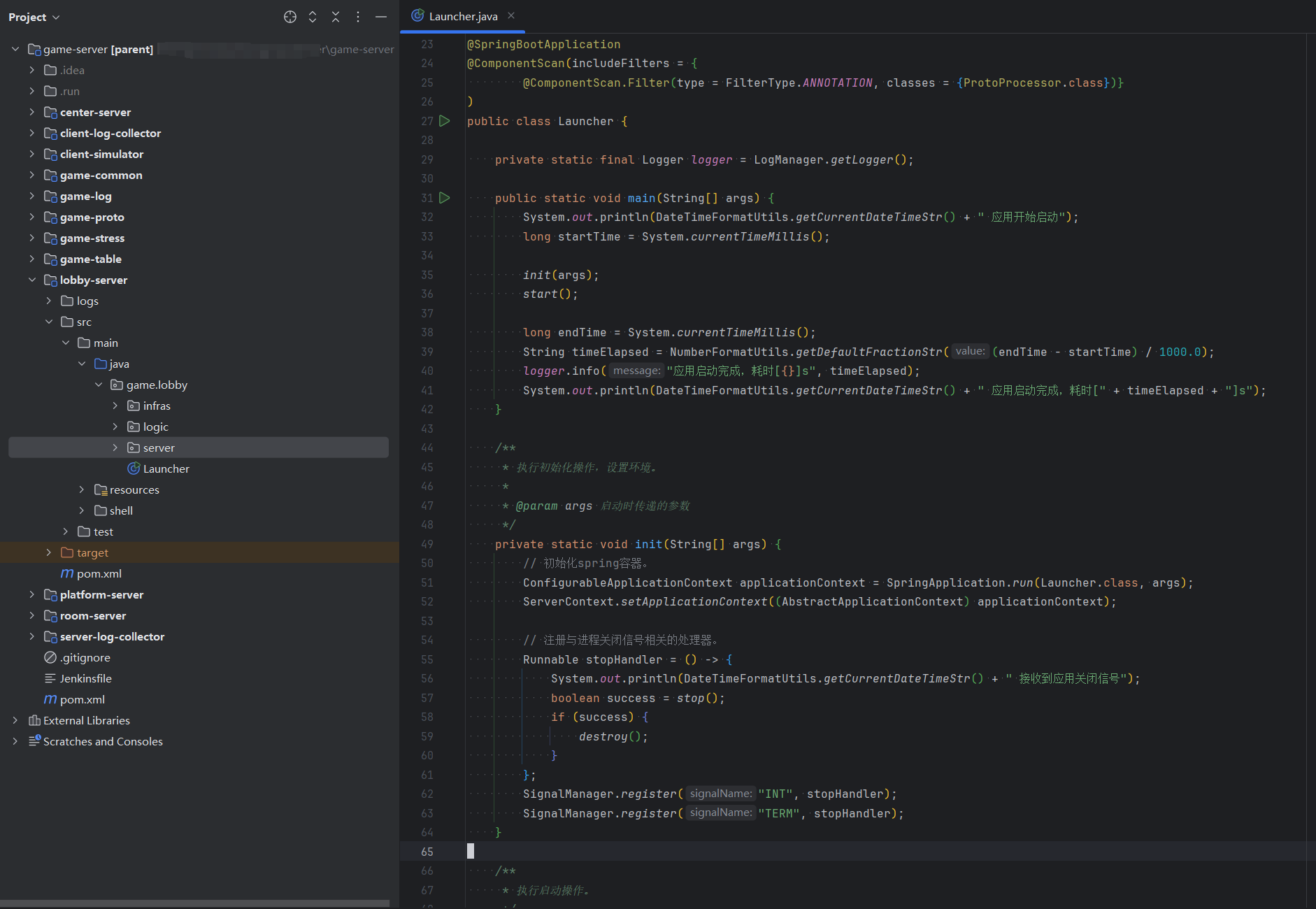Select the game-stress module
This screenshot has height=909, width=1316.
(92, 238)
